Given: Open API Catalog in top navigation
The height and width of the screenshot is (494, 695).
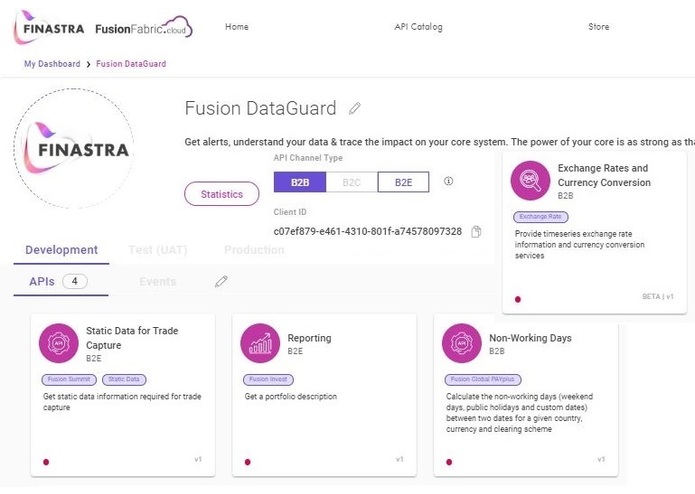Looking at the screenshot, I should [418, 27].
